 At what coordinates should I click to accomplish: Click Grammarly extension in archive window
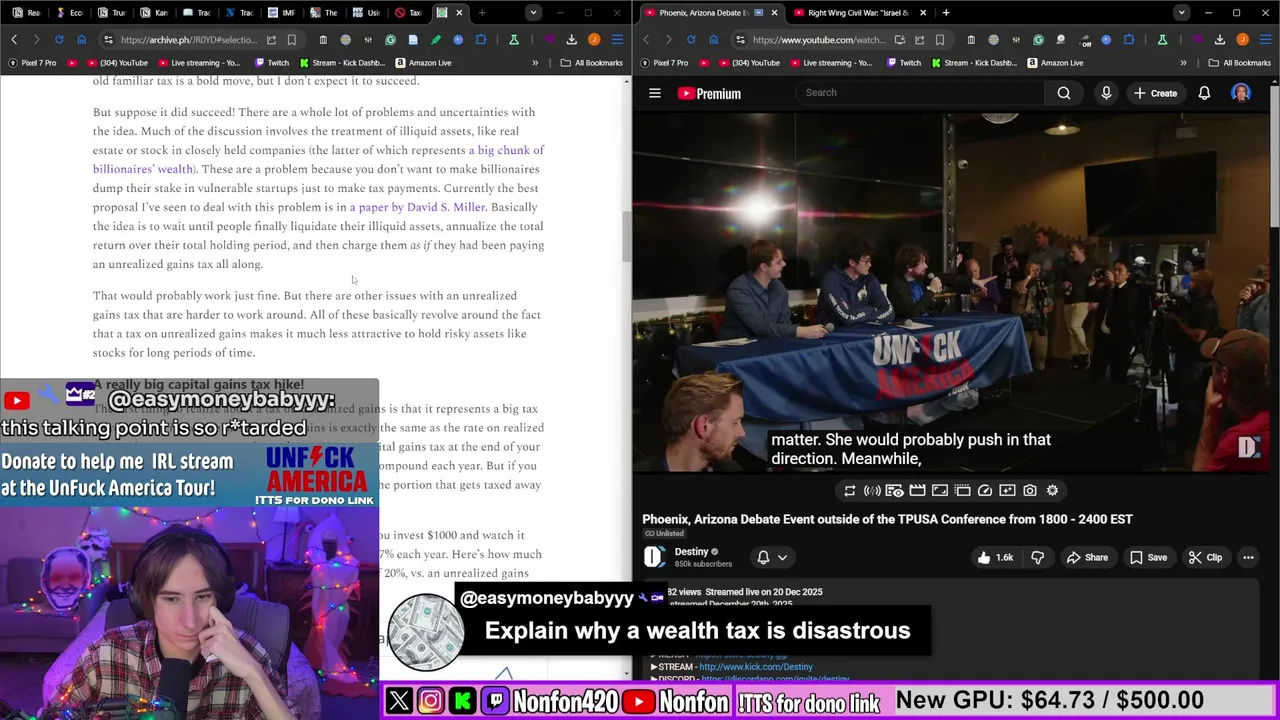(390, 40)
